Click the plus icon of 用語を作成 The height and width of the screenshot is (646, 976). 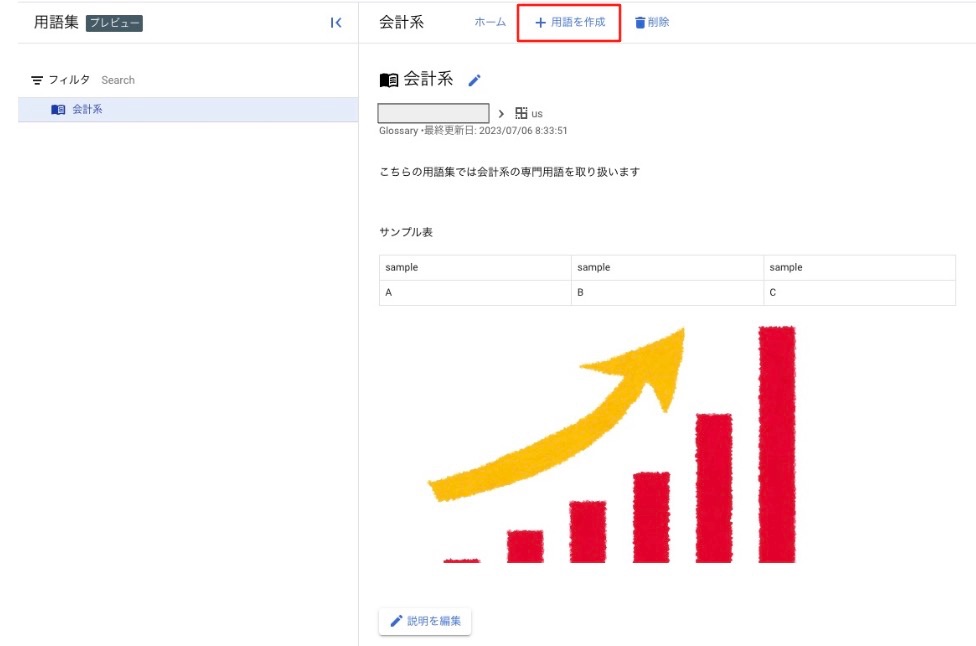[x=540, y=22]
